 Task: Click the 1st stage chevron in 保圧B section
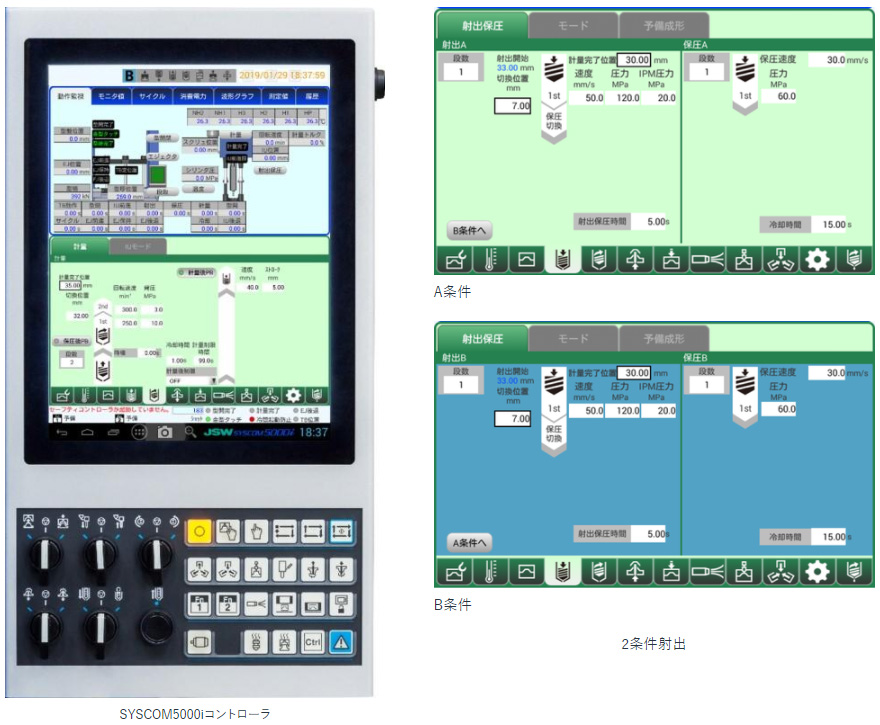tap(743, 396)
